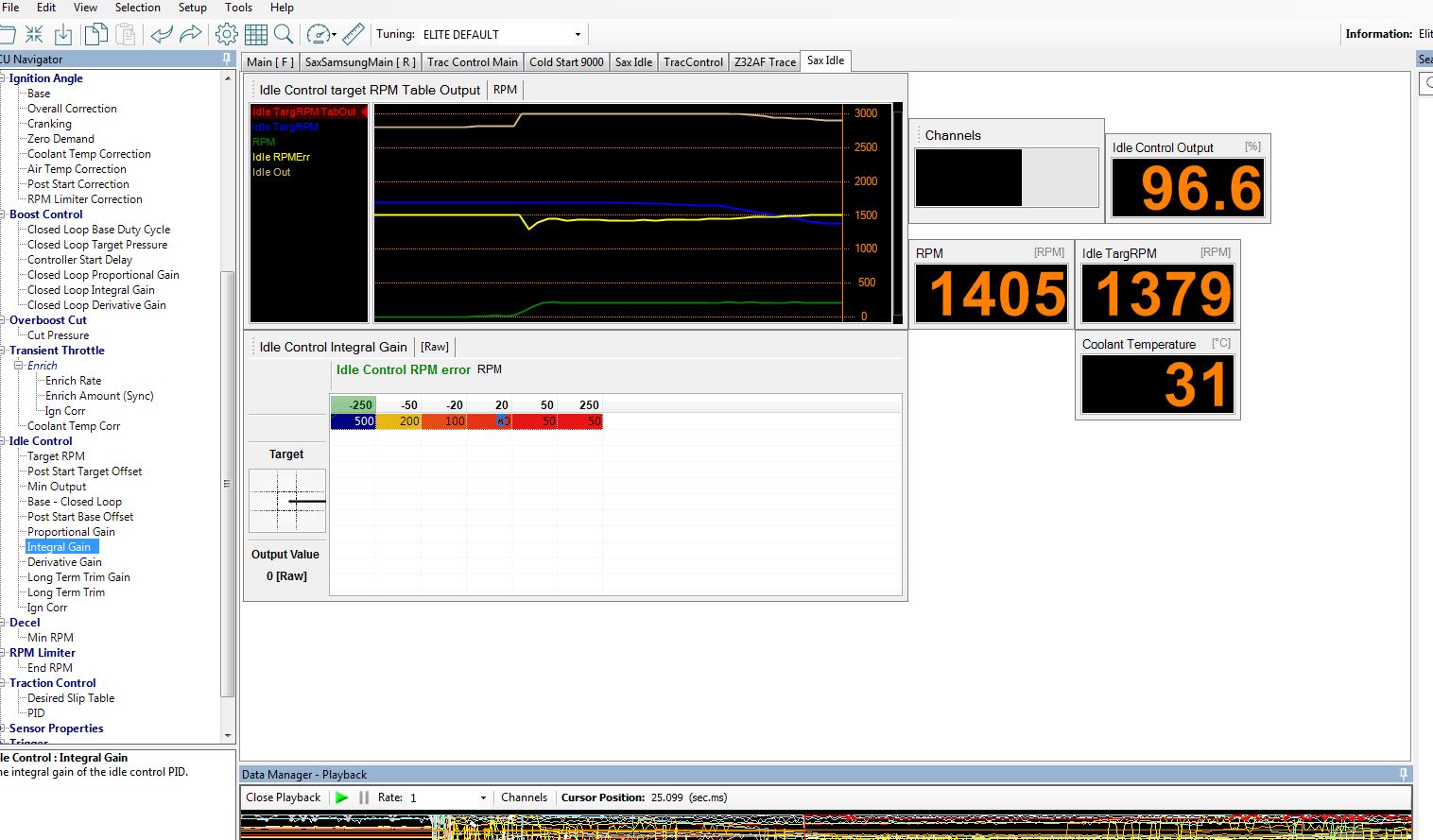The height and width of the screenshot is (840, 1433).
Task: Select the Idle RPMErr legend channel
Action: (281, 157)
